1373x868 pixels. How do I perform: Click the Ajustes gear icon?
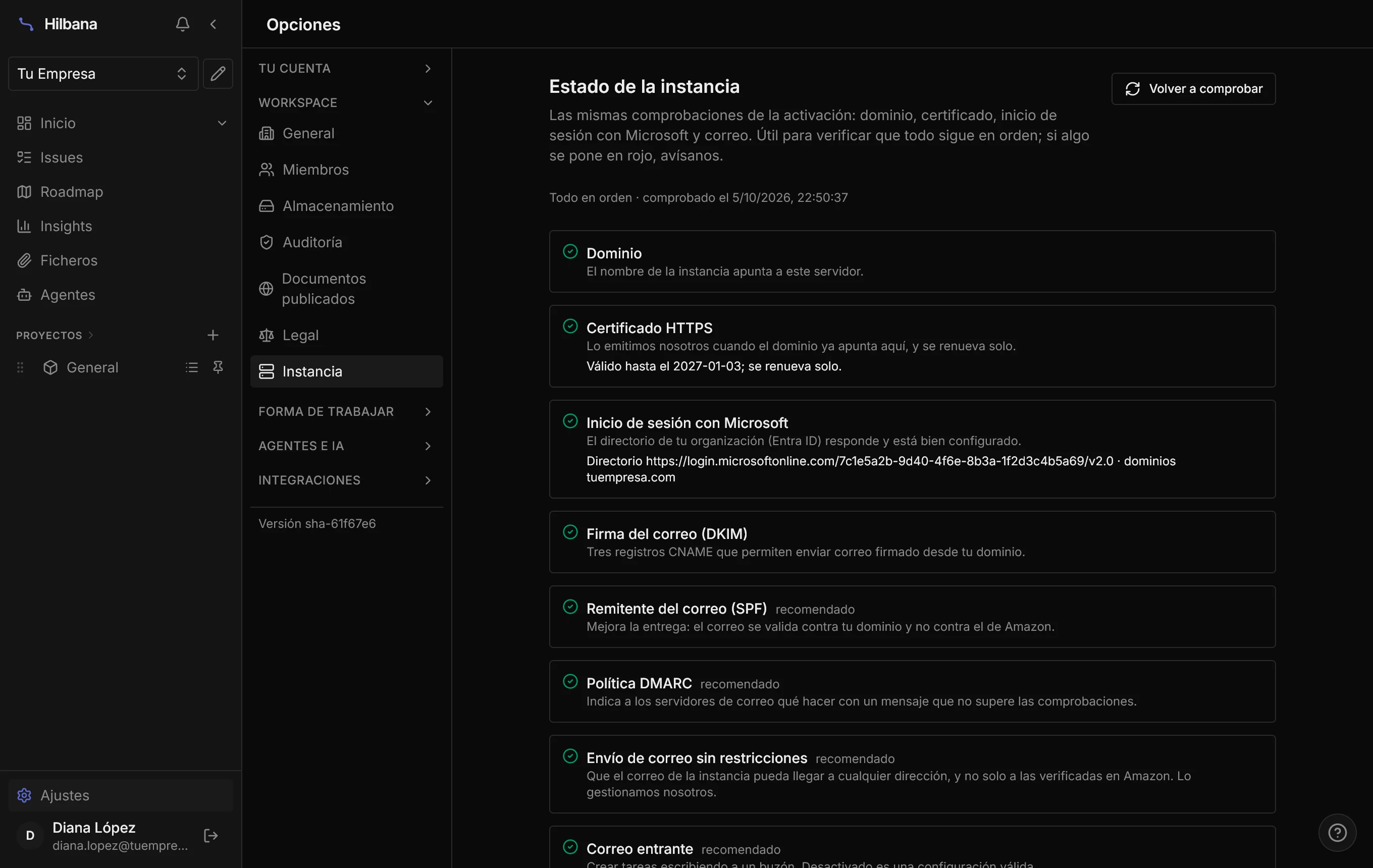24,795
